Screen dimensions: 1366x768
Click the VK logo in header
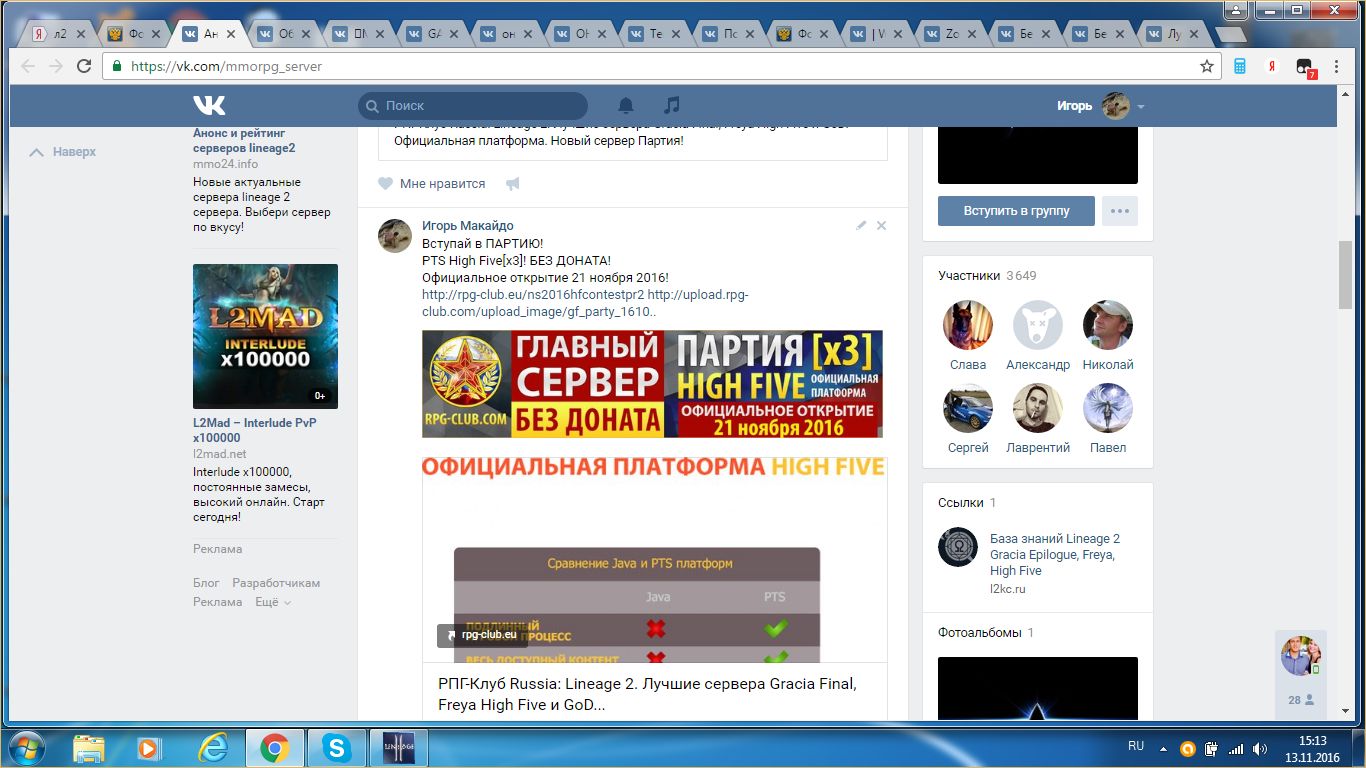point(209,105)
